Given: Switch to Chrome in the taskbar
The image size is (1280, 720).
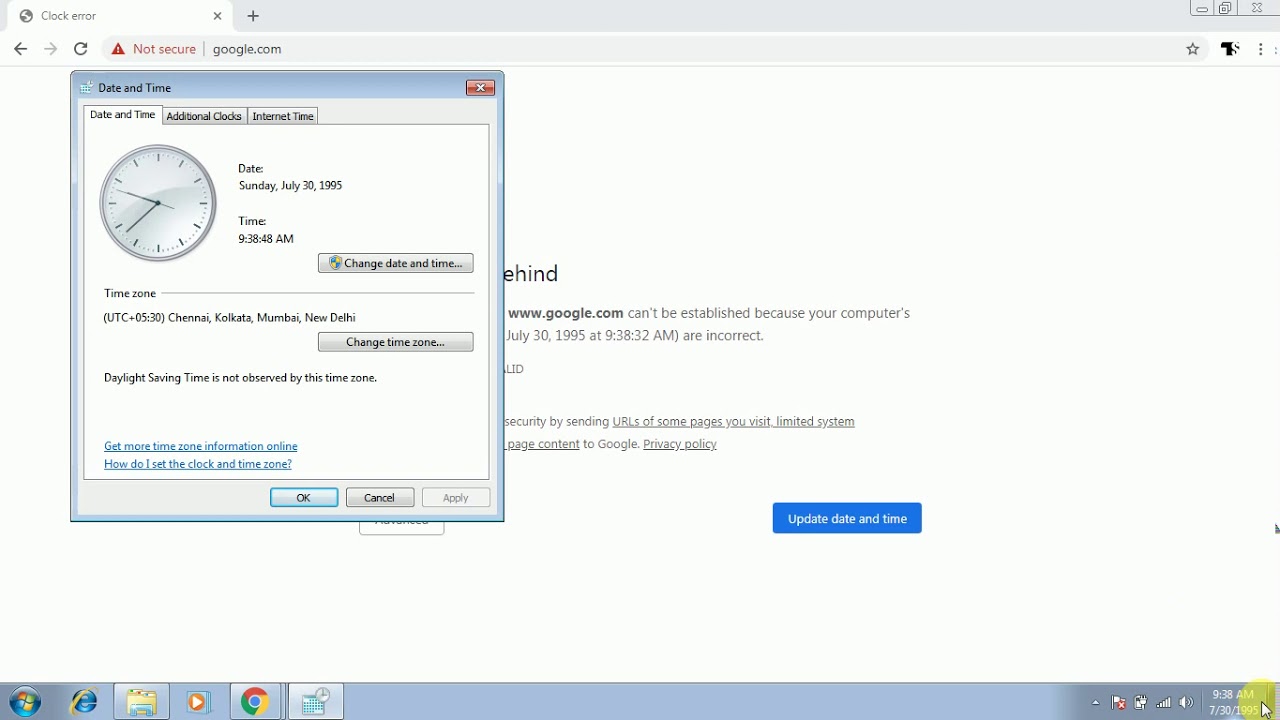Looking at the screenshot, I should (255, 702).
